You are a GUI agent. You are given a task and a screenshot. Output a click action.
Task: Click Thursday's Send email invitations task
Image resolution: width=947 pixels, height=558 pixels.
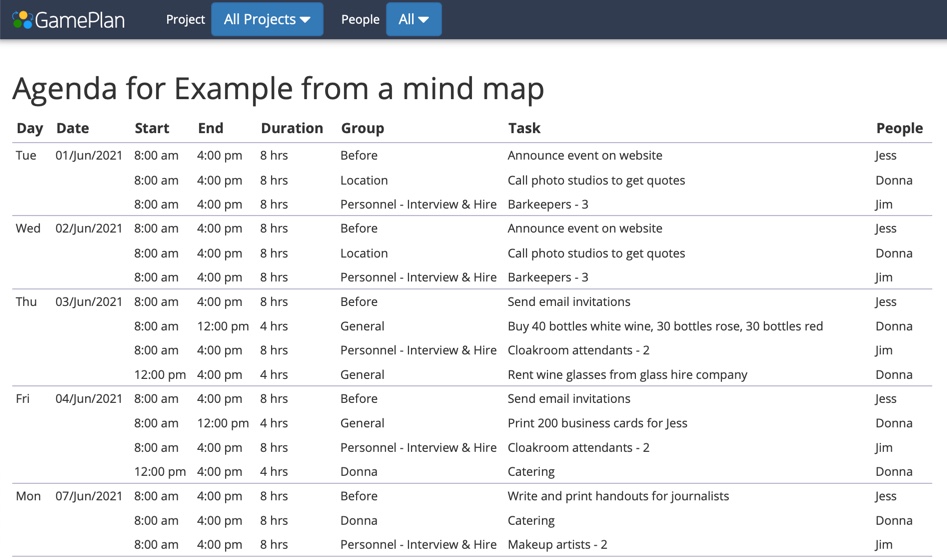coord(568,302)
